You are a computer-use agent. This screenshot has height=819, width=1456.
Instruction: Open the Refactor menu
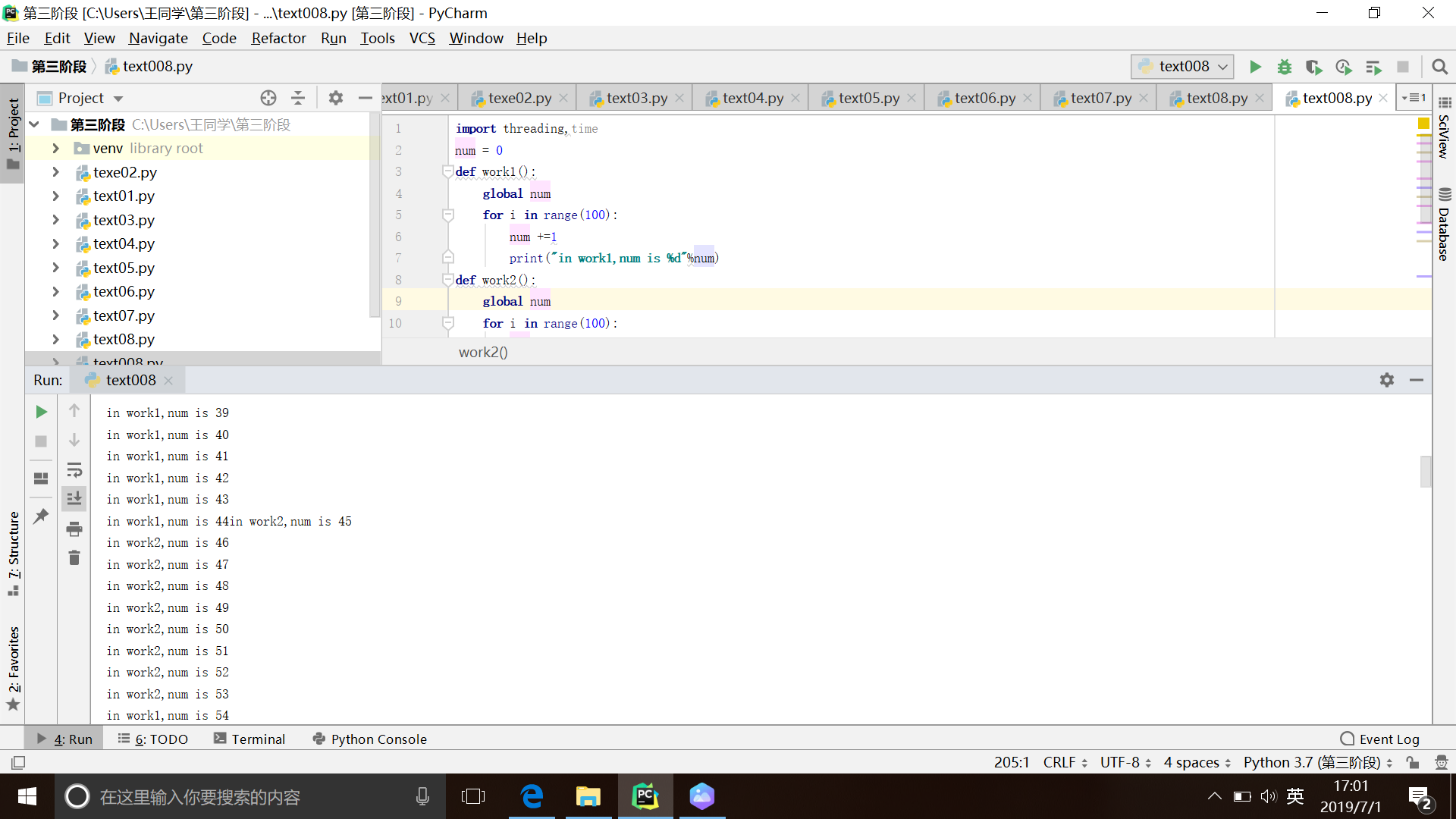tap(278, 38)
